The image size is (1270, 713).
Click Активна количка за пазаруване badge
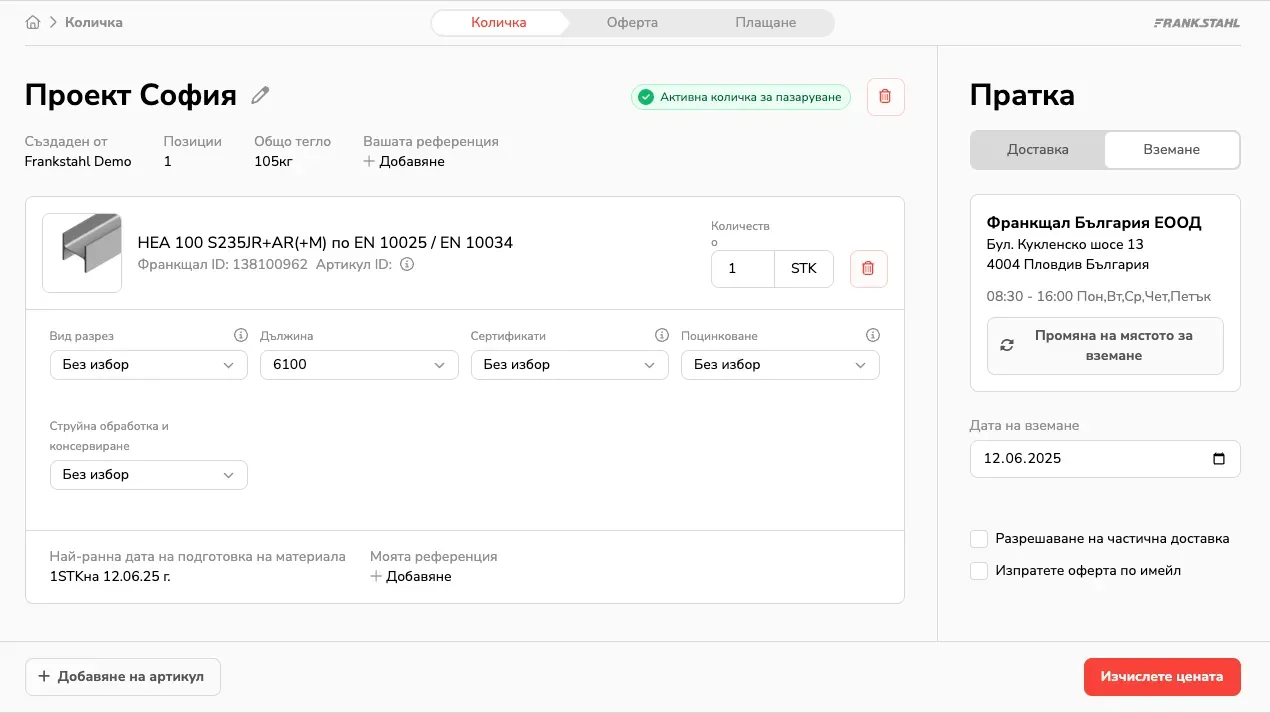[741, 97]
